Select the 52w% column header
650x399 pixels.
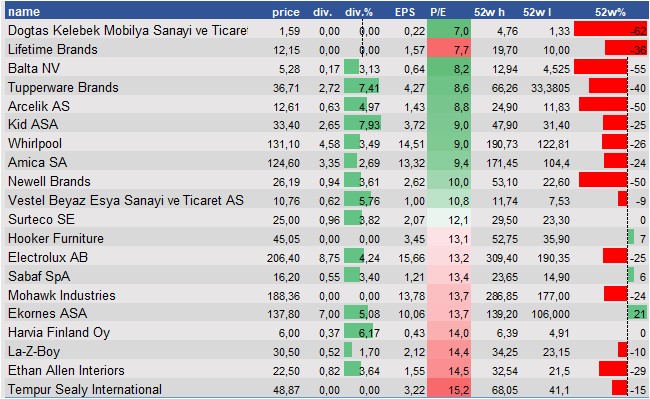[x=610, y=12]
